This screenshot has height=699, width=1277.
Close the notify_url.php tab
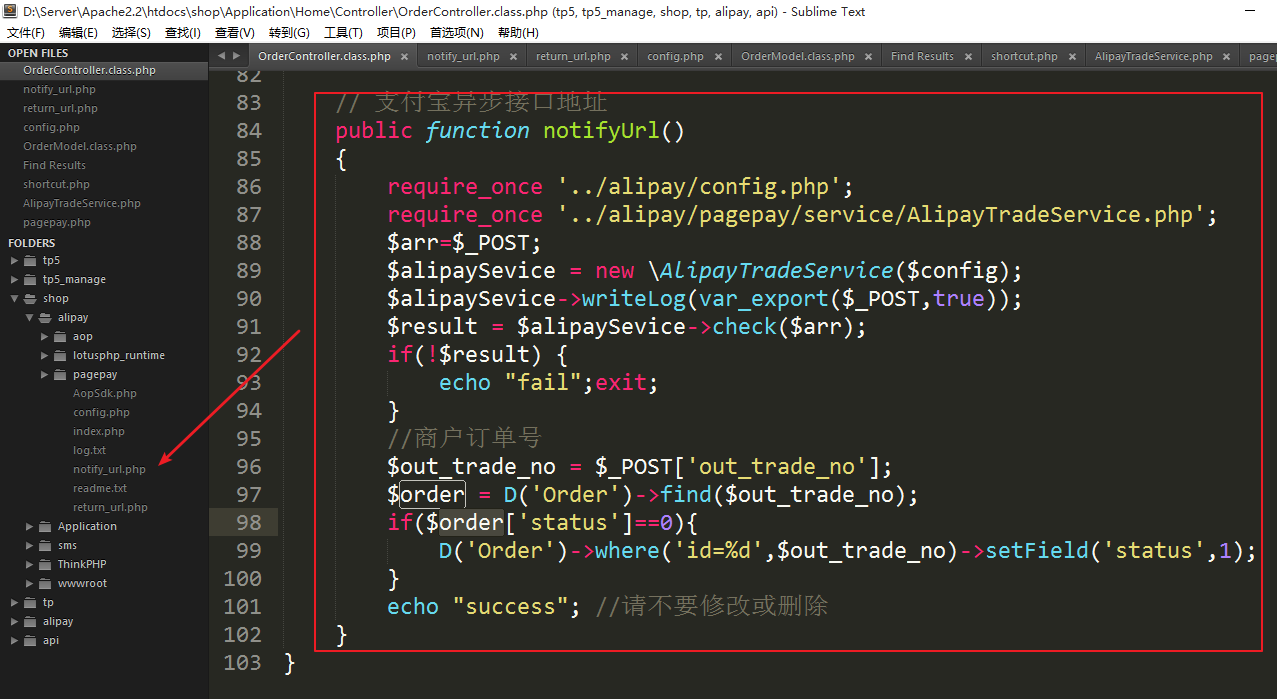[514, 57]
